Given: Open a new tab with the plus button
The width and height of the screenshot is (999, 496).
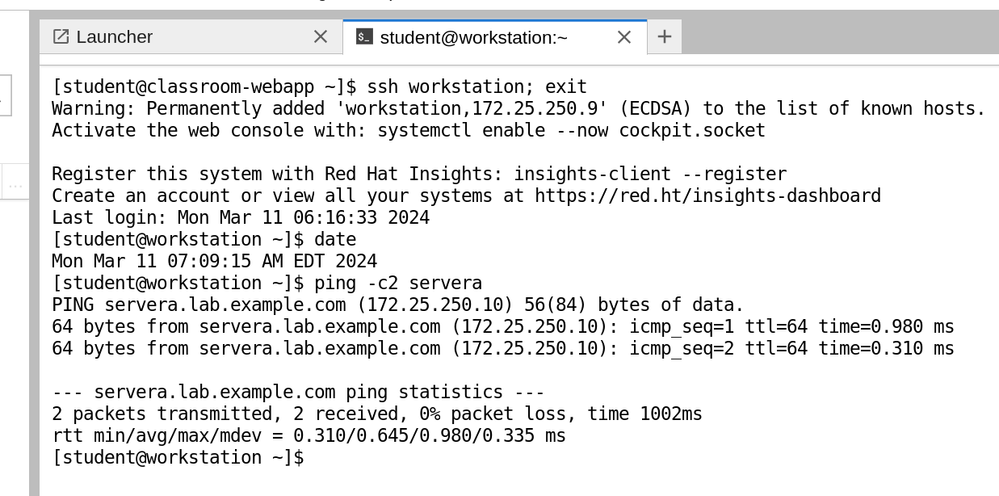Looking at the screenshot, I should 664,37.
